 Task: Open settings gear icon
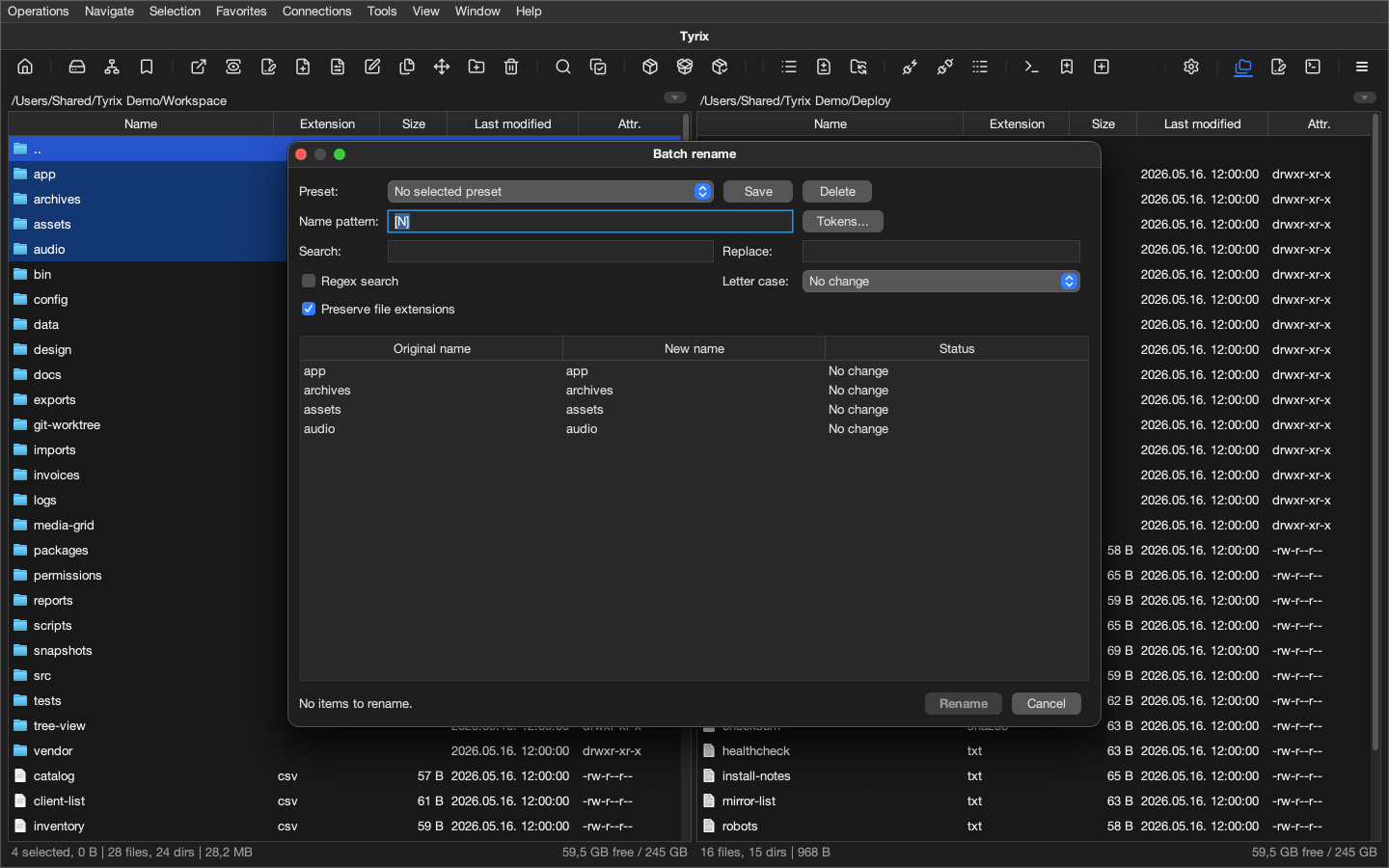click(1191, 67)
